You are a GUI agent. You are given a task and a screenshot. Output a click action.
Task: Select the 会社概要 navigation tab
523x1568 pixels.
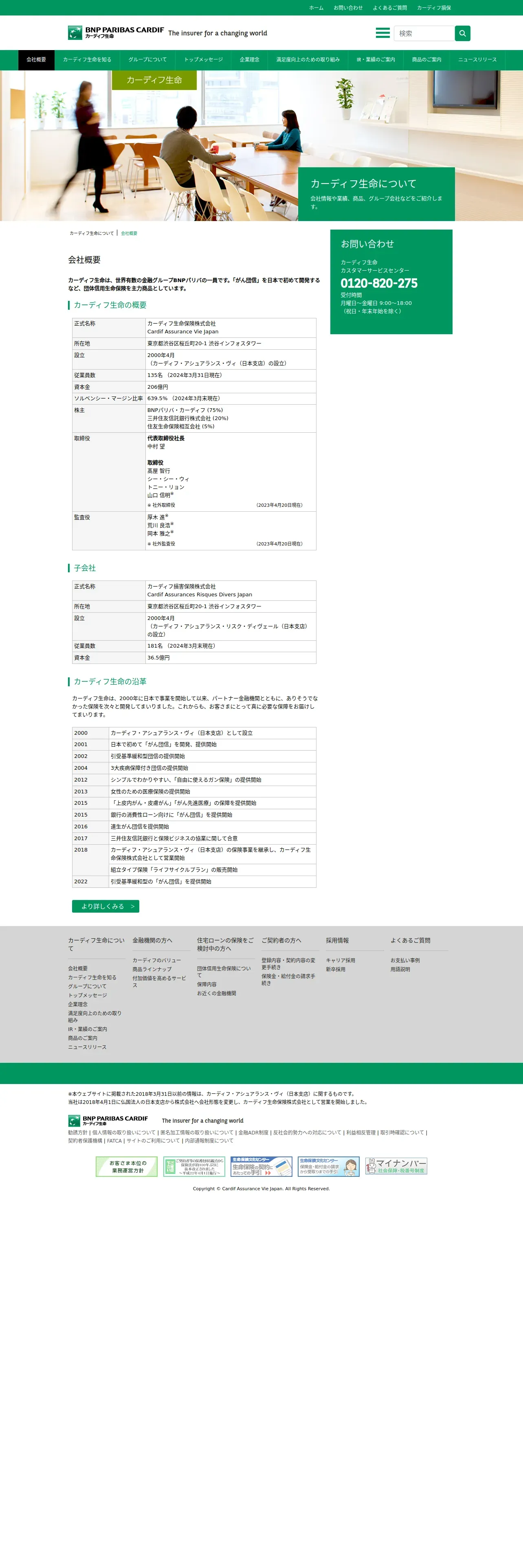36,60
